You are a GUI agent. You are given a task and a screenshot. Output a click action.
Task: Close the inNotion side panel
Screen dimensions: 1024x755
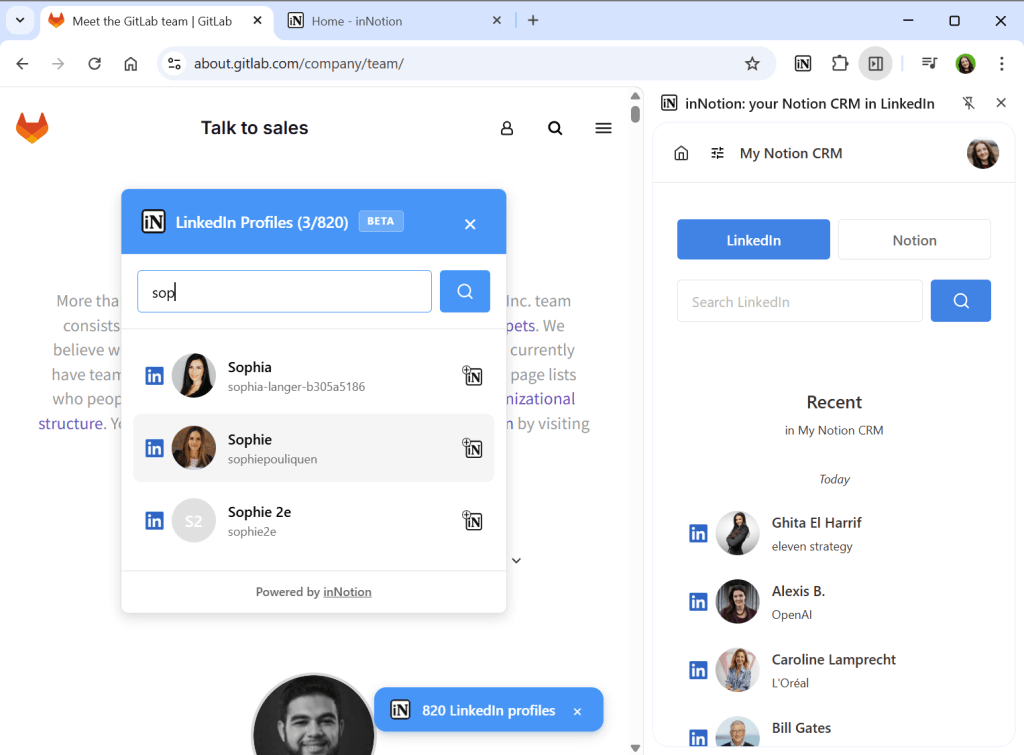click(1001, 103)
